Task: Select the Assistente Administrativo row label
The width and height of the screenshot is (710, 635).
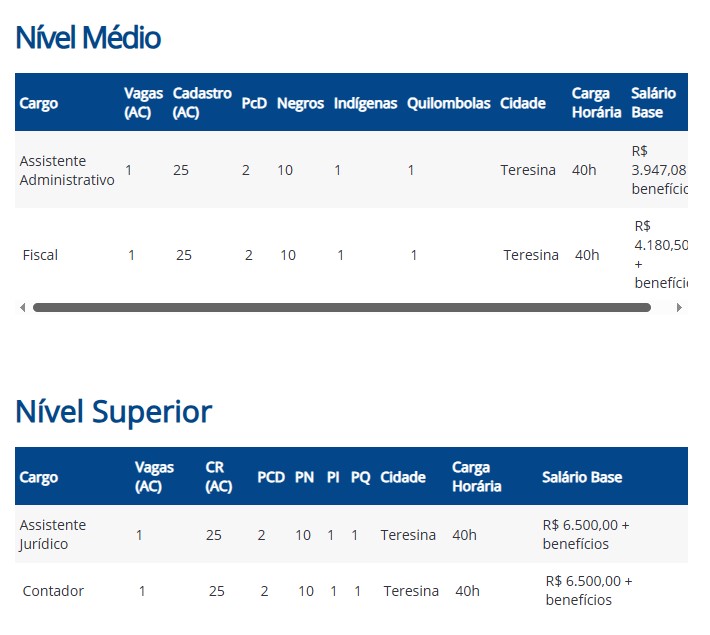Action: coord(67,170)
